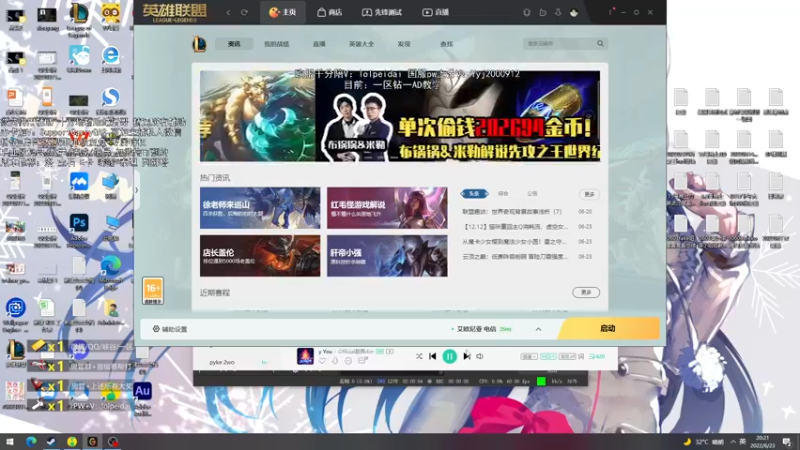Open the 红毛怪游戏解说 card

[x=387, y=208]
